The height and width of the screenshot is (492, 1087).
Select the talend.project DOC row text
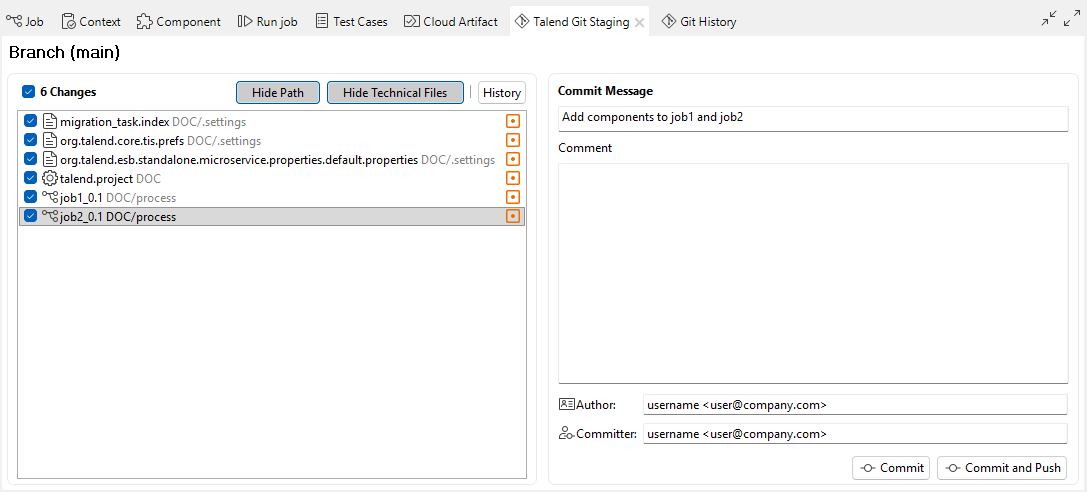point(111,178)
